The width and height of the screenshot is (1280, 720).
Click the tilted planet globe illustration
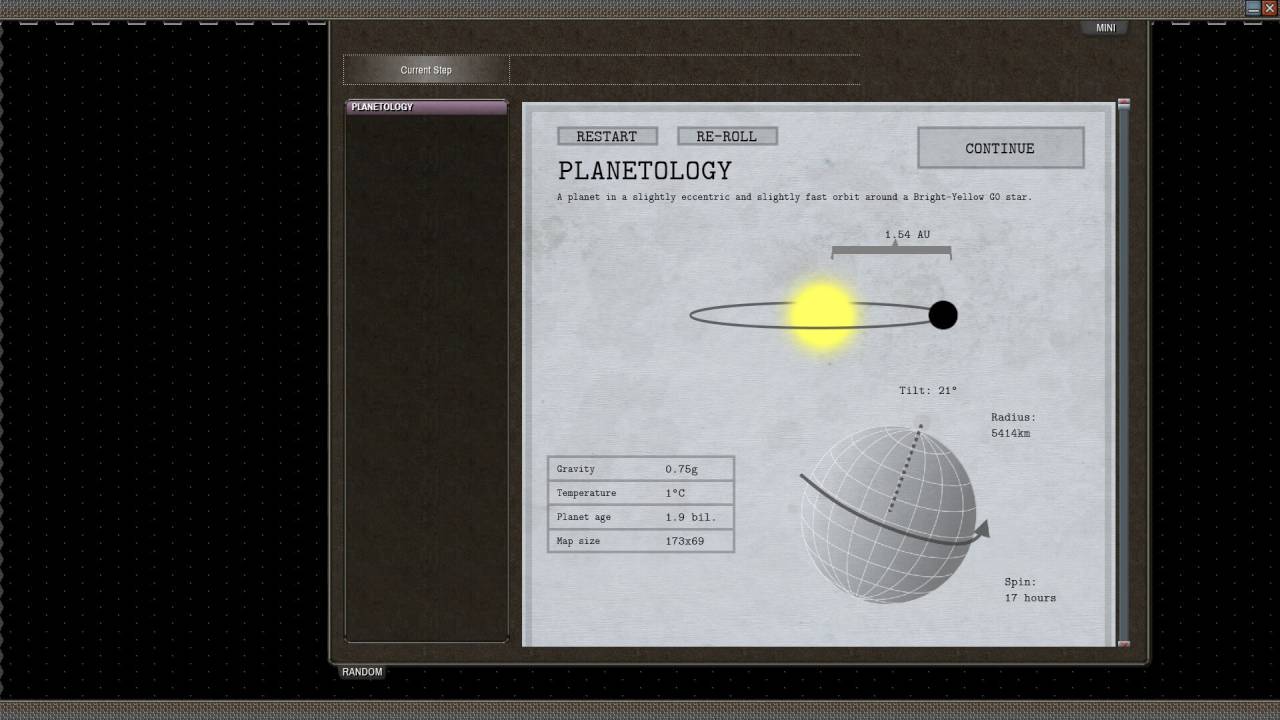[x=888, y=514]
